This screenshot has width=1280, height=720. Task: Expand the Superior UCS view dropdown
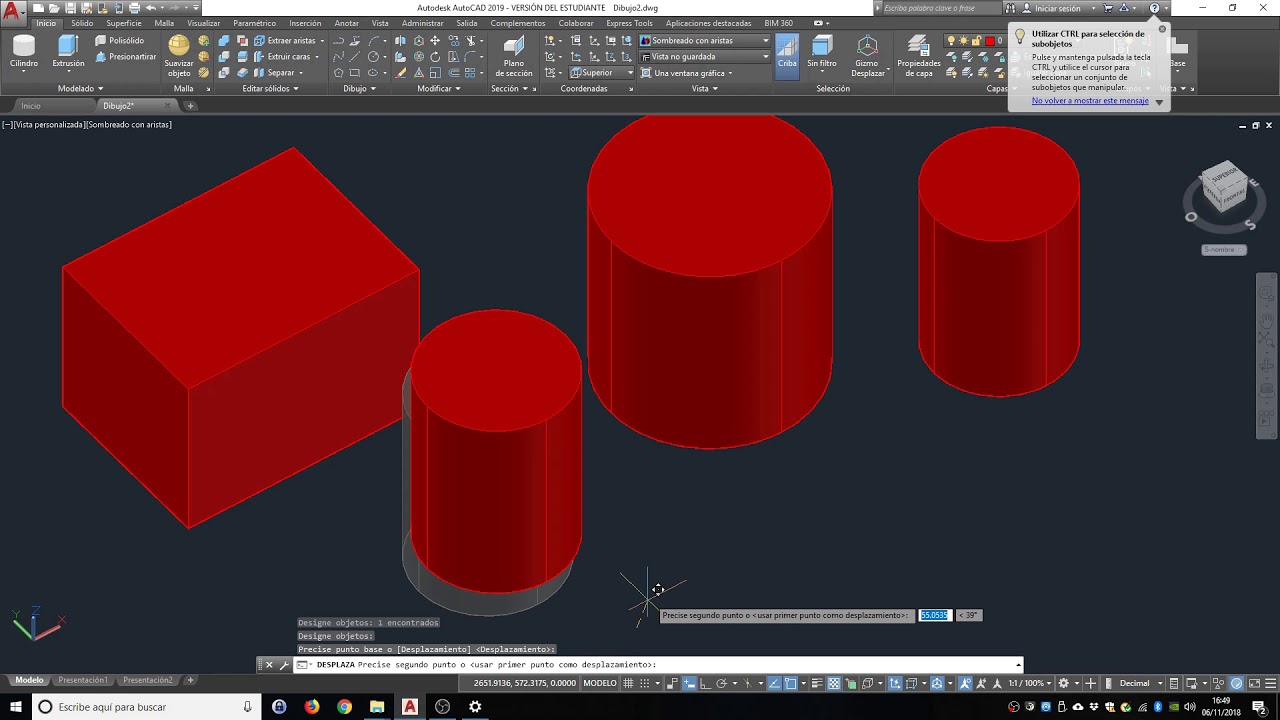[601, 73]
